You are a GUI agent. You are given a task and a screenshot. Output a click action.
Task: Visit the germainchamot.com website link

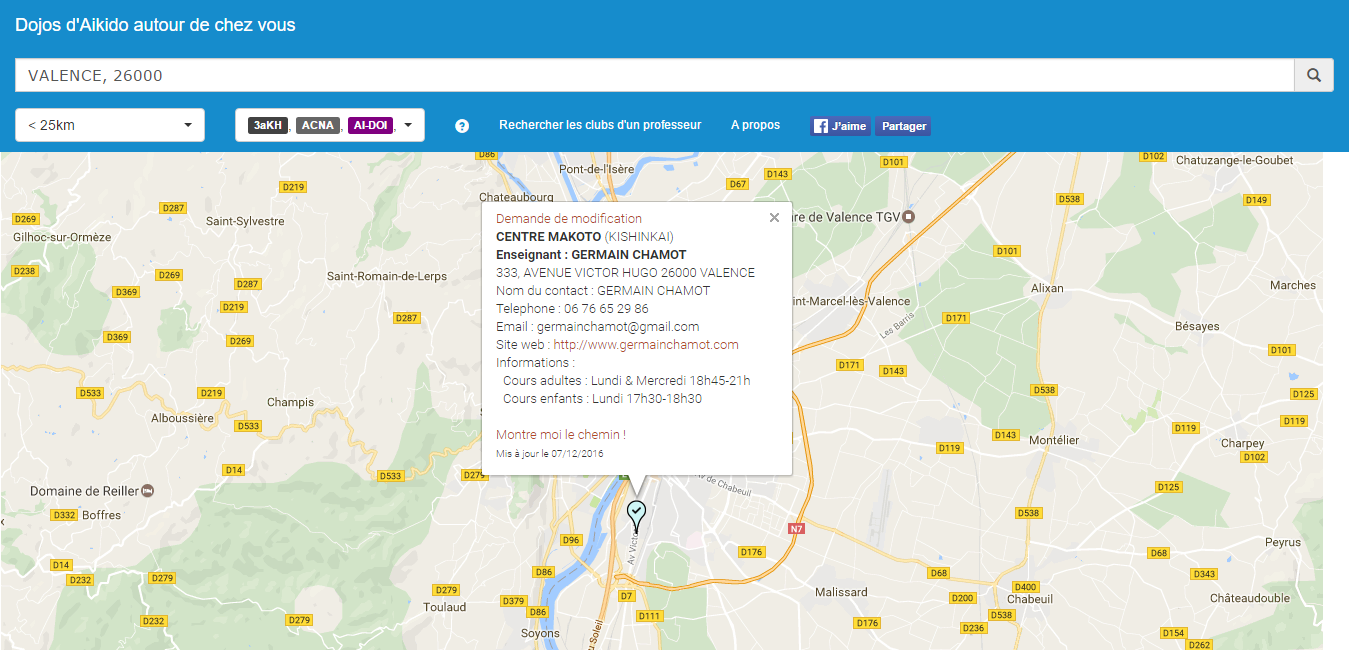(x=646, y=344)
